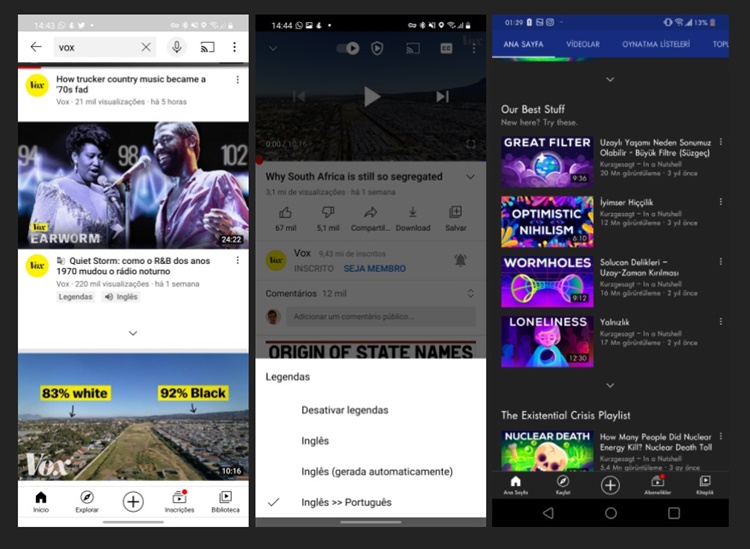
Task: Expand the chevron below the Loneliness video
Action: tap(610, 385)
